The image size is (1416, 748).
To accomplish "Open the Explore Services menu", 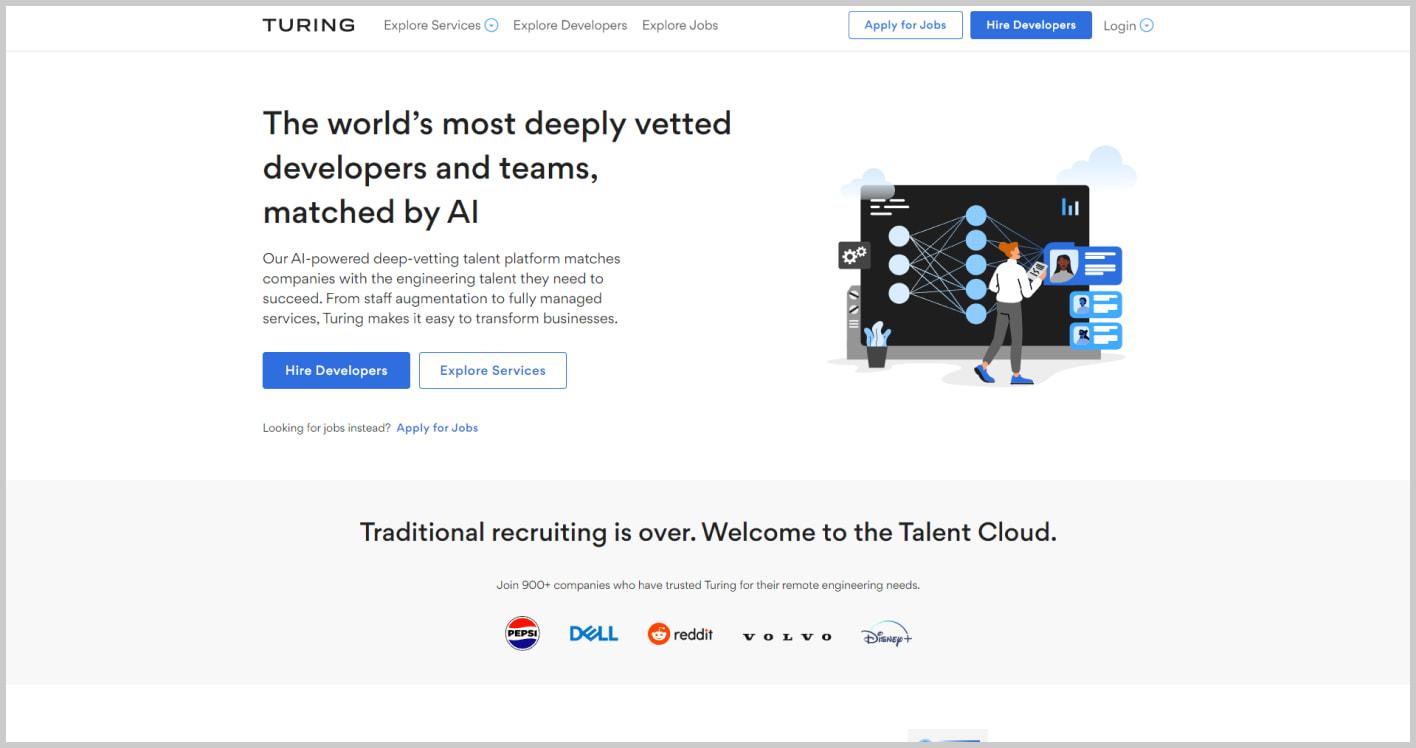I will [x=432, y=25].
